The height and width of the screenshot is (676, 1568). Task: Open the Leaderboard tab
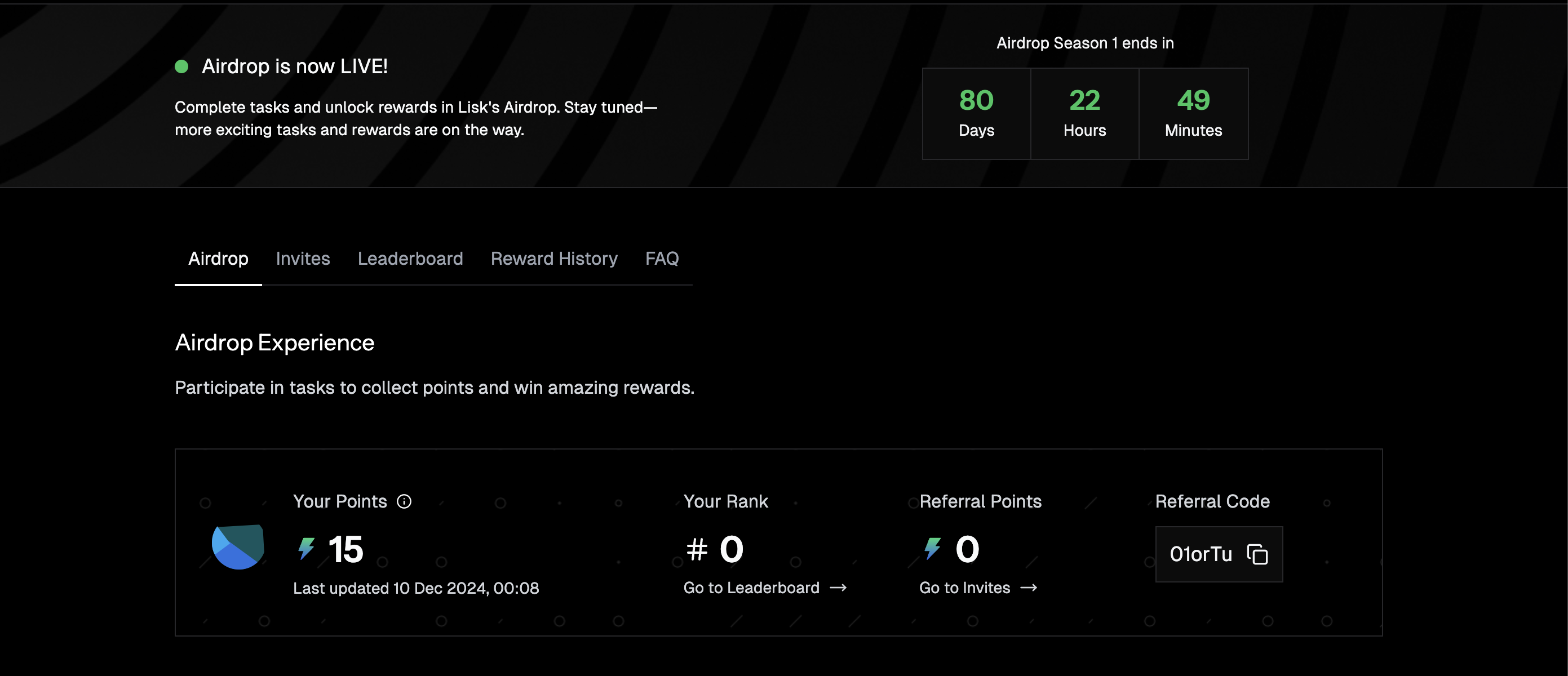tap(410, 259)
